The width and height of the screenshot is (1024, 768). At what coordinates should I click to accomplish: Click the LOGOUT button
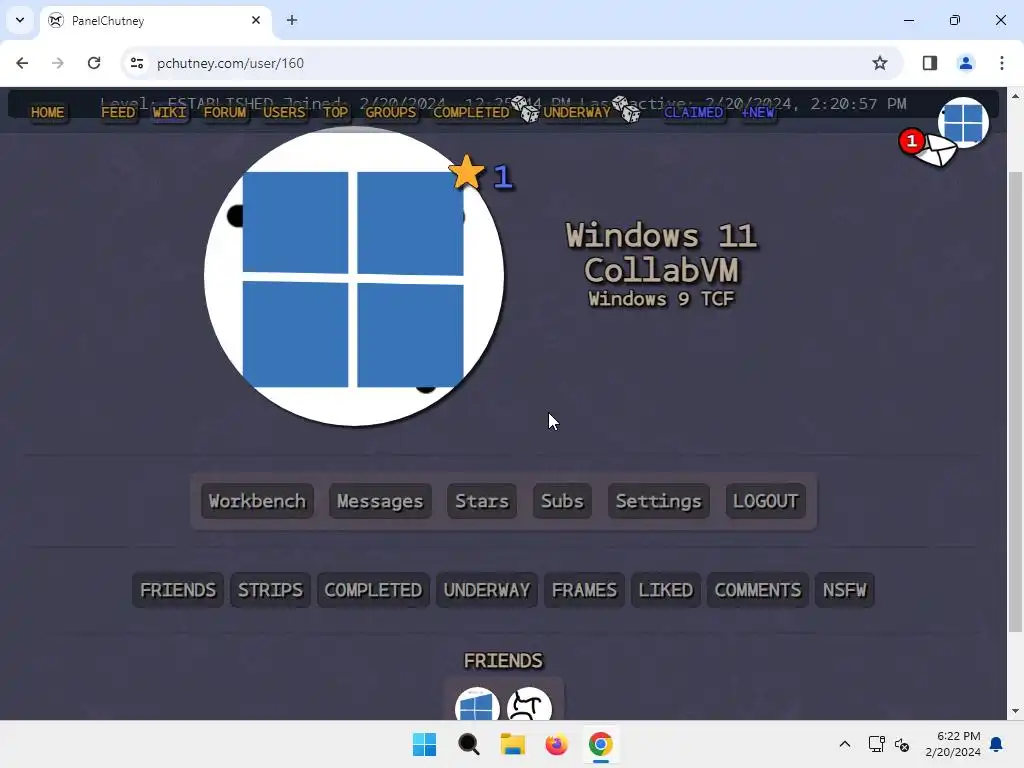pos(765,501)
